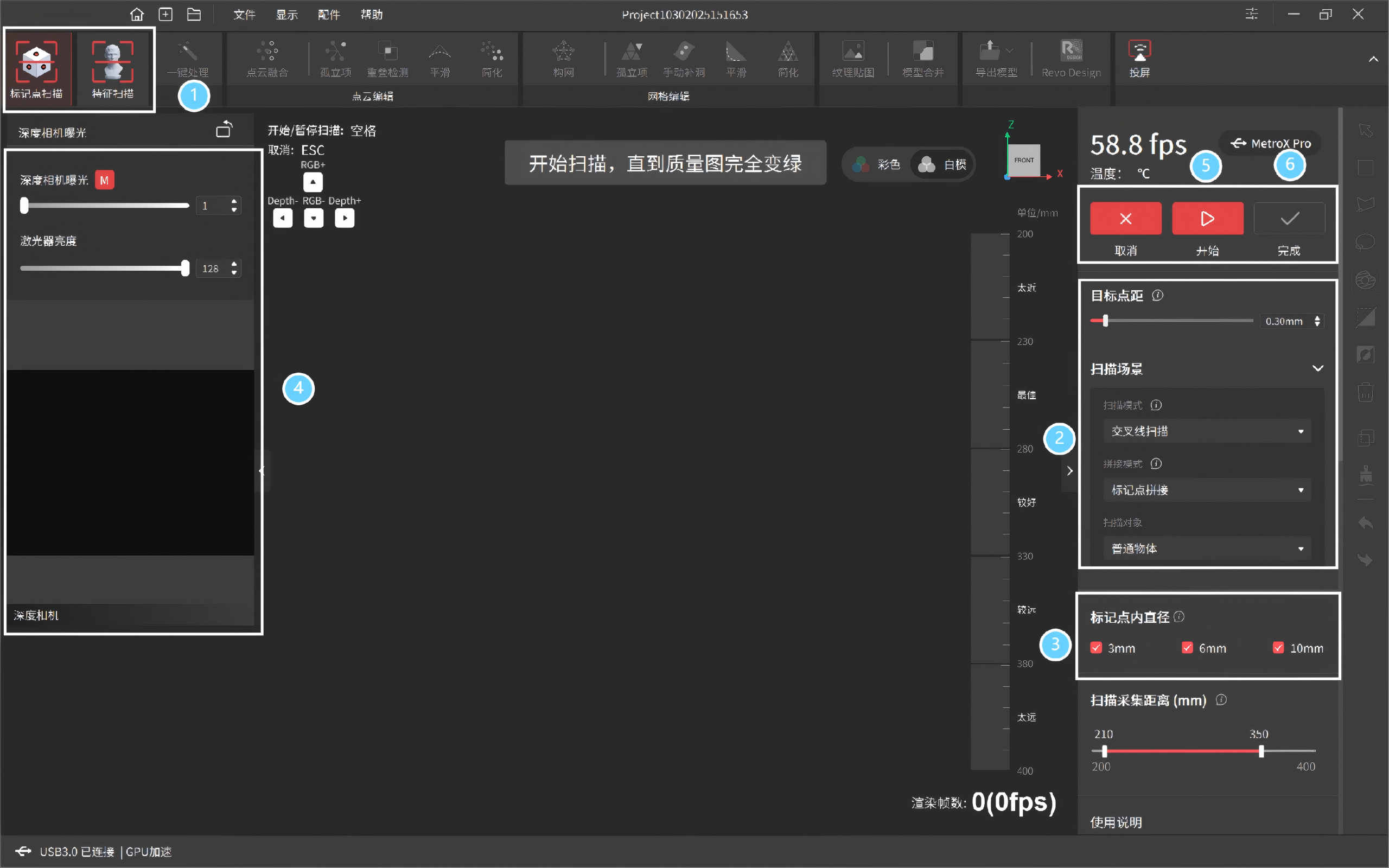
Task: Select the 标记点扫描 marker scan mode icon
Action: pos(37,62)
